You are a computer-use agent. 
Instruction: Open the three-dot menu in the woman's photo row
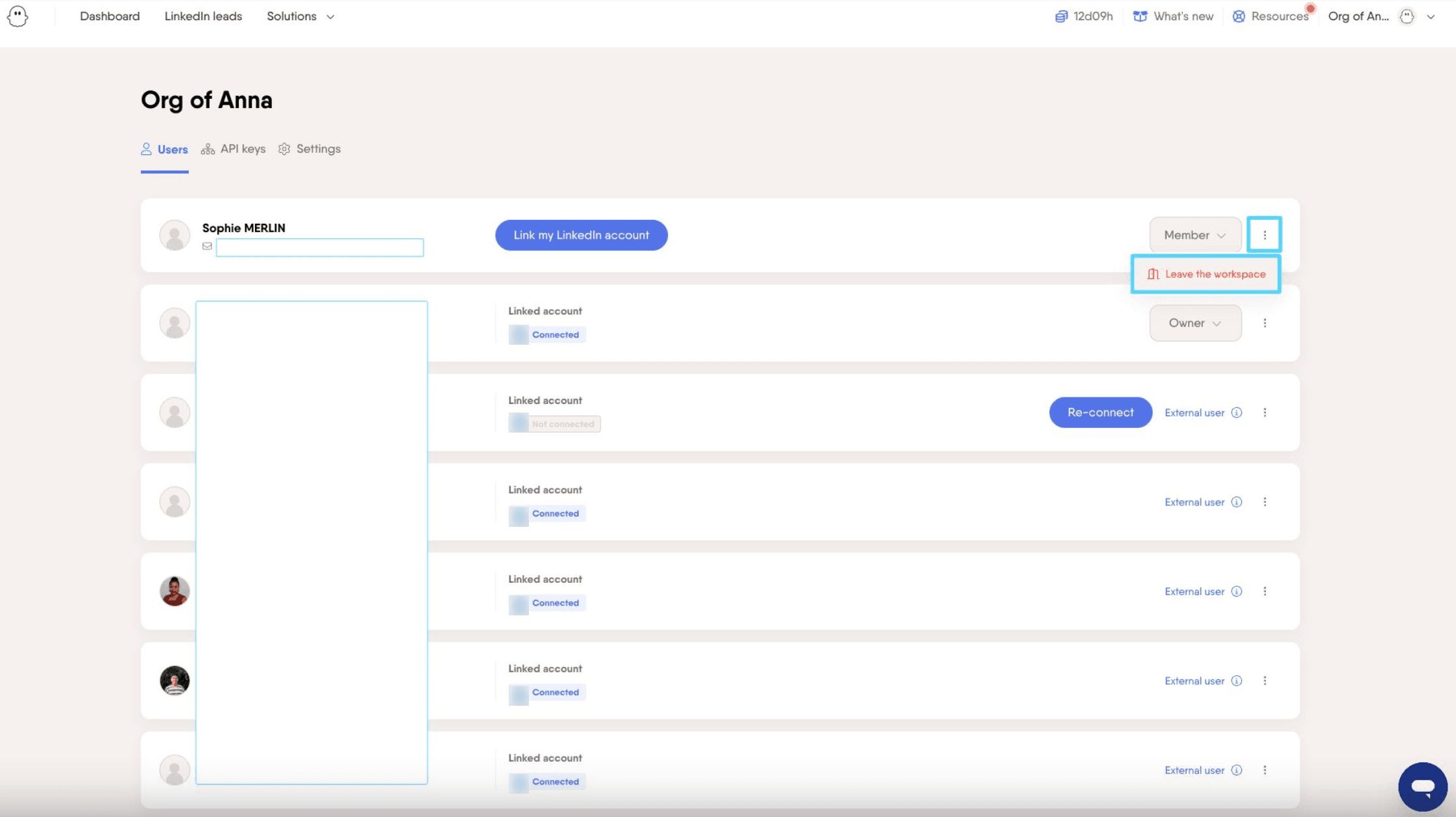(x=1264, y=591)
